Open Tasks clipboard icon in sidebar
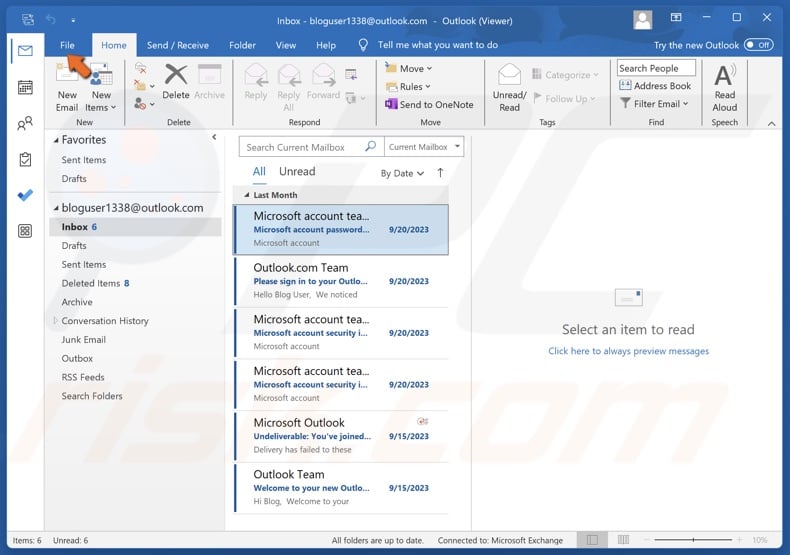This screenshot has height=555, width=790. coord(25,160)
